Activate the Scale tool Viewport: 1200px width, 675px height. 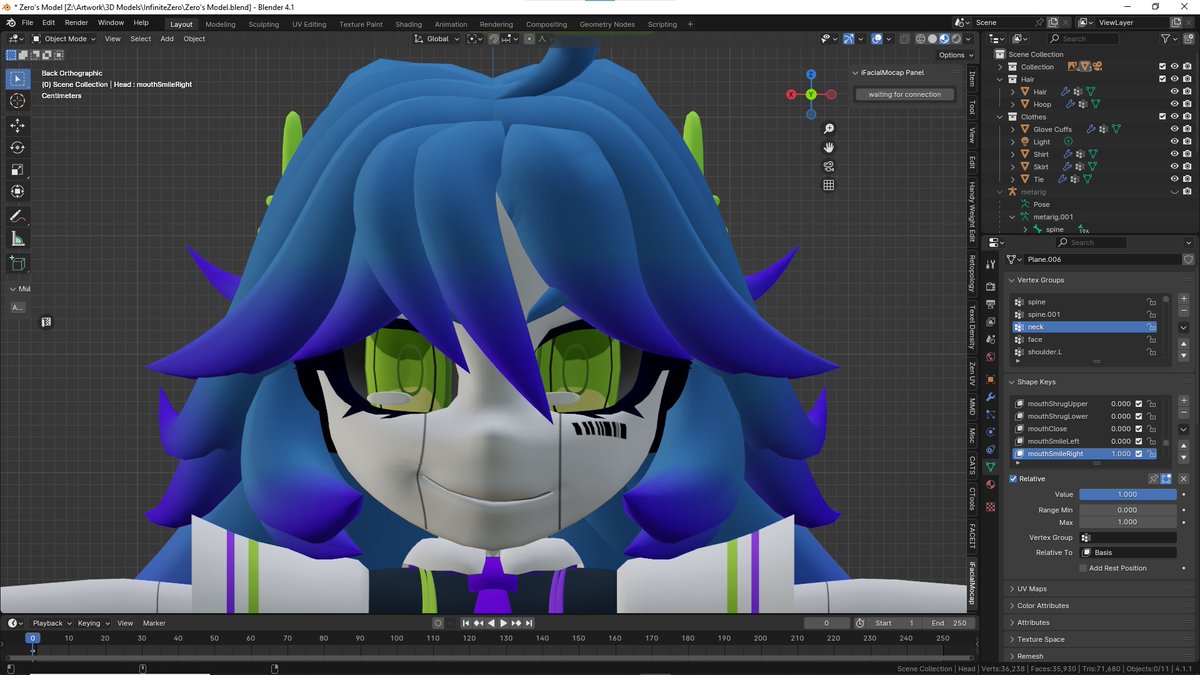coord(17,169)
